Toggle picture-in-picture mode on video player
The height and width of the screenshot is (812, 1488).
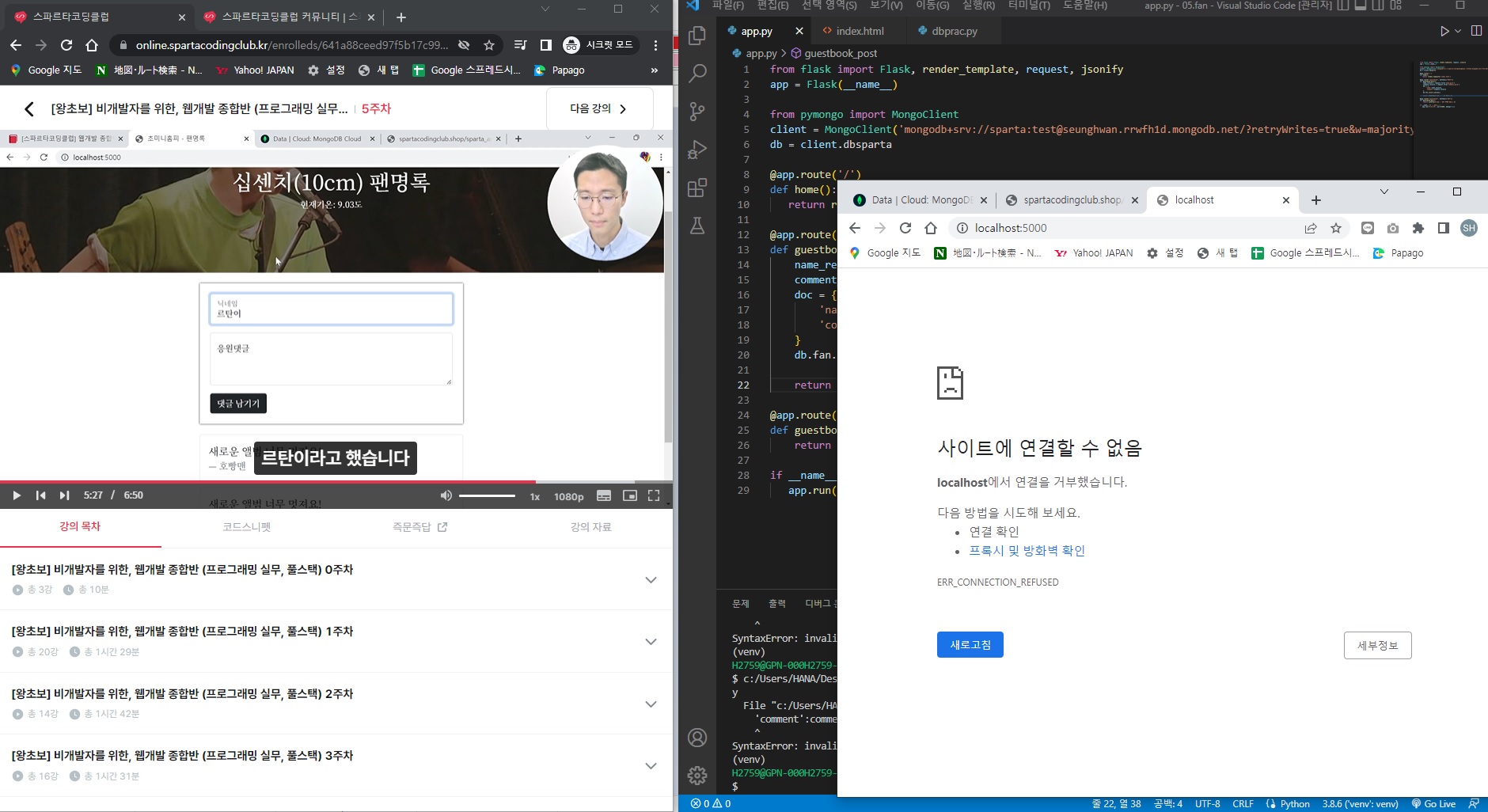click(630, 495)
